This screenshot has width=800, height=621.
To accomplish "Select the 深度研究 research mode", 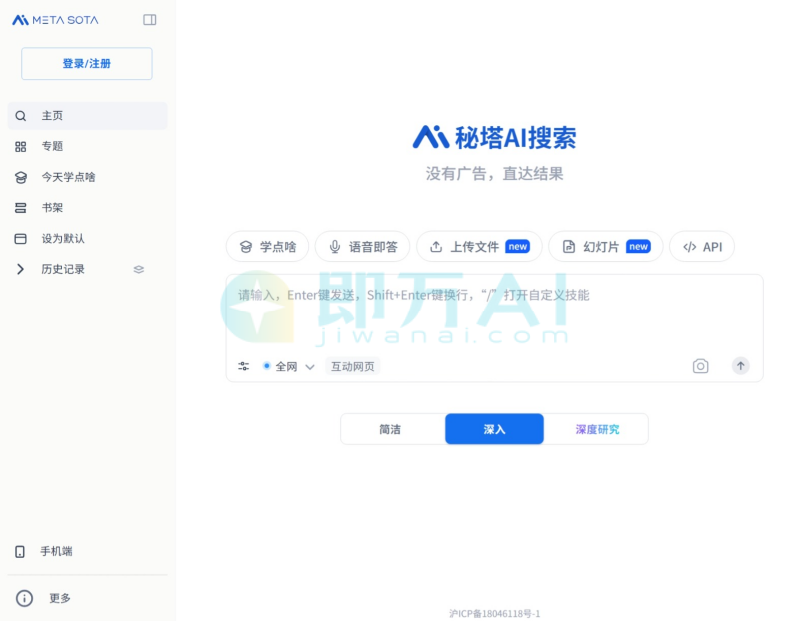I will [597, 428].
